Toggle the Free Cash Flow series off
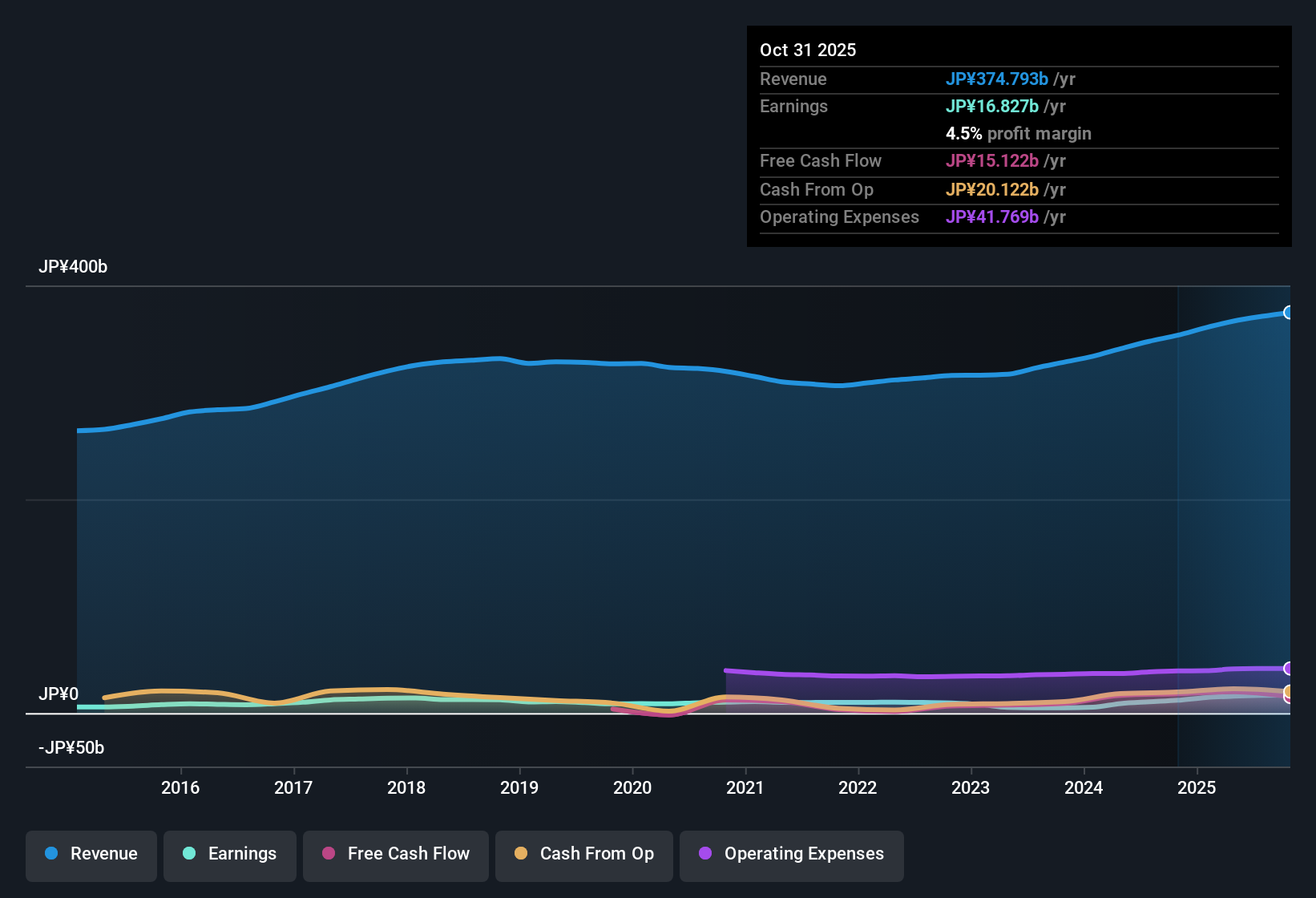This screenshot has width=1316, height=898. point(395,854)
